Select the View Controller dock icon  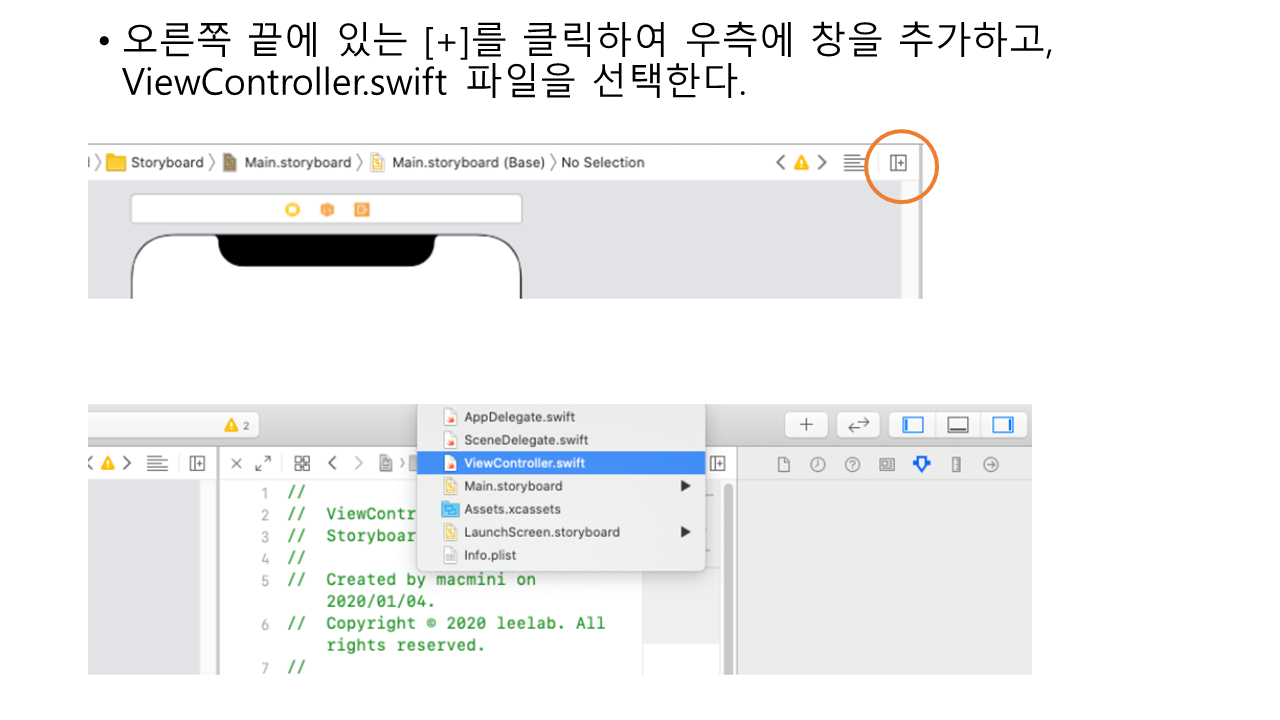[x=292, y=209]
